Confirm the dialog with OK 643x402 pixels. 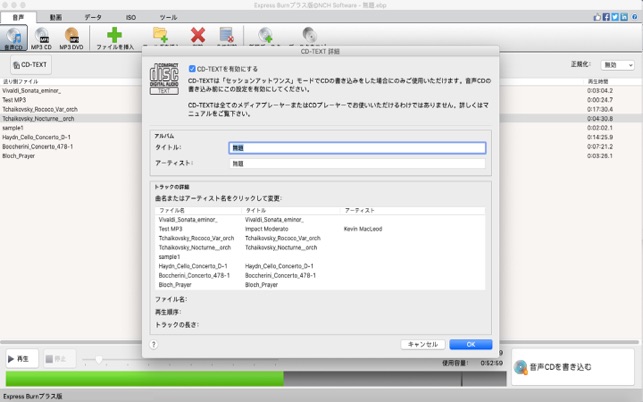(x=471, y=345)
